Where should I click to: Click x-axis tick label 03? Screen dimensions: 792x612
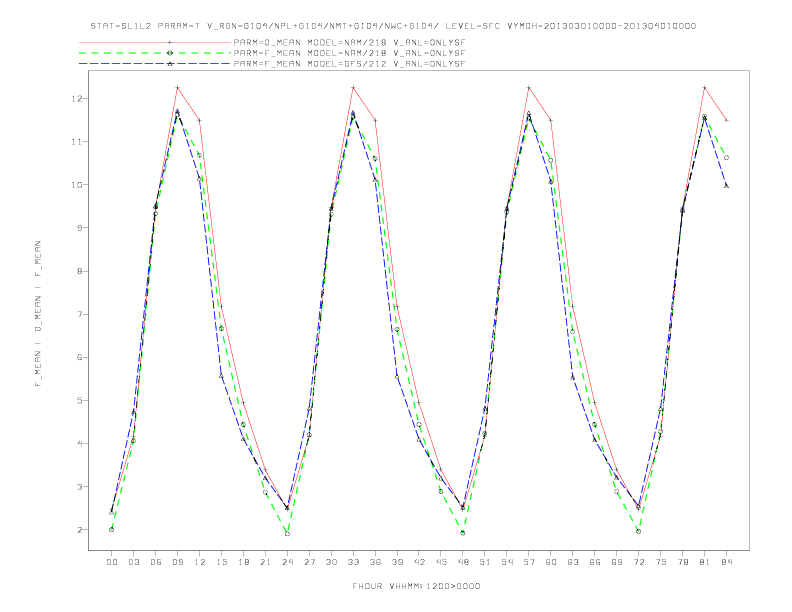(x=133, y=562)
